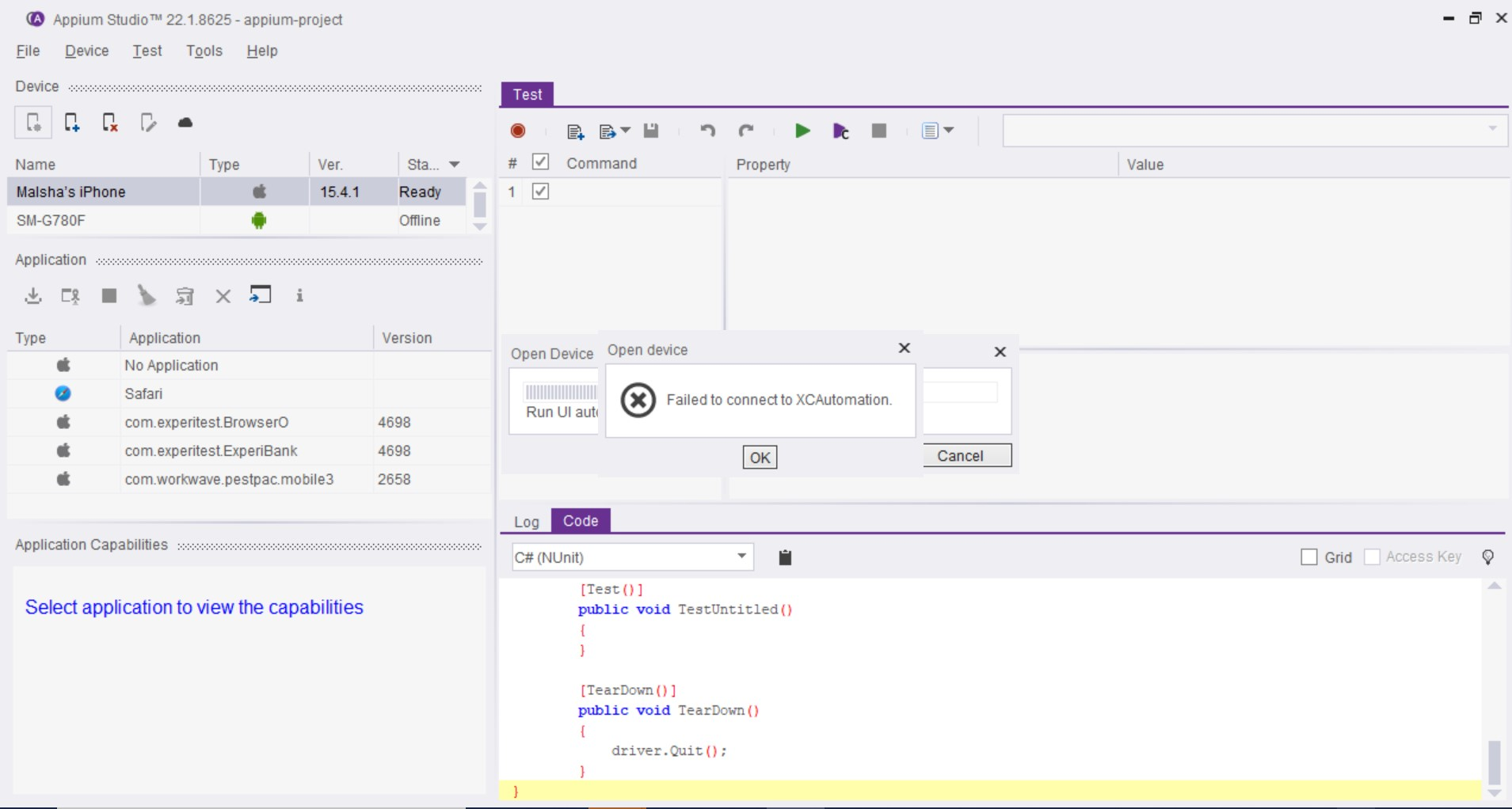The image size is (1512, 809).
Task: Click the cloud devices icon
Action: 185,123
